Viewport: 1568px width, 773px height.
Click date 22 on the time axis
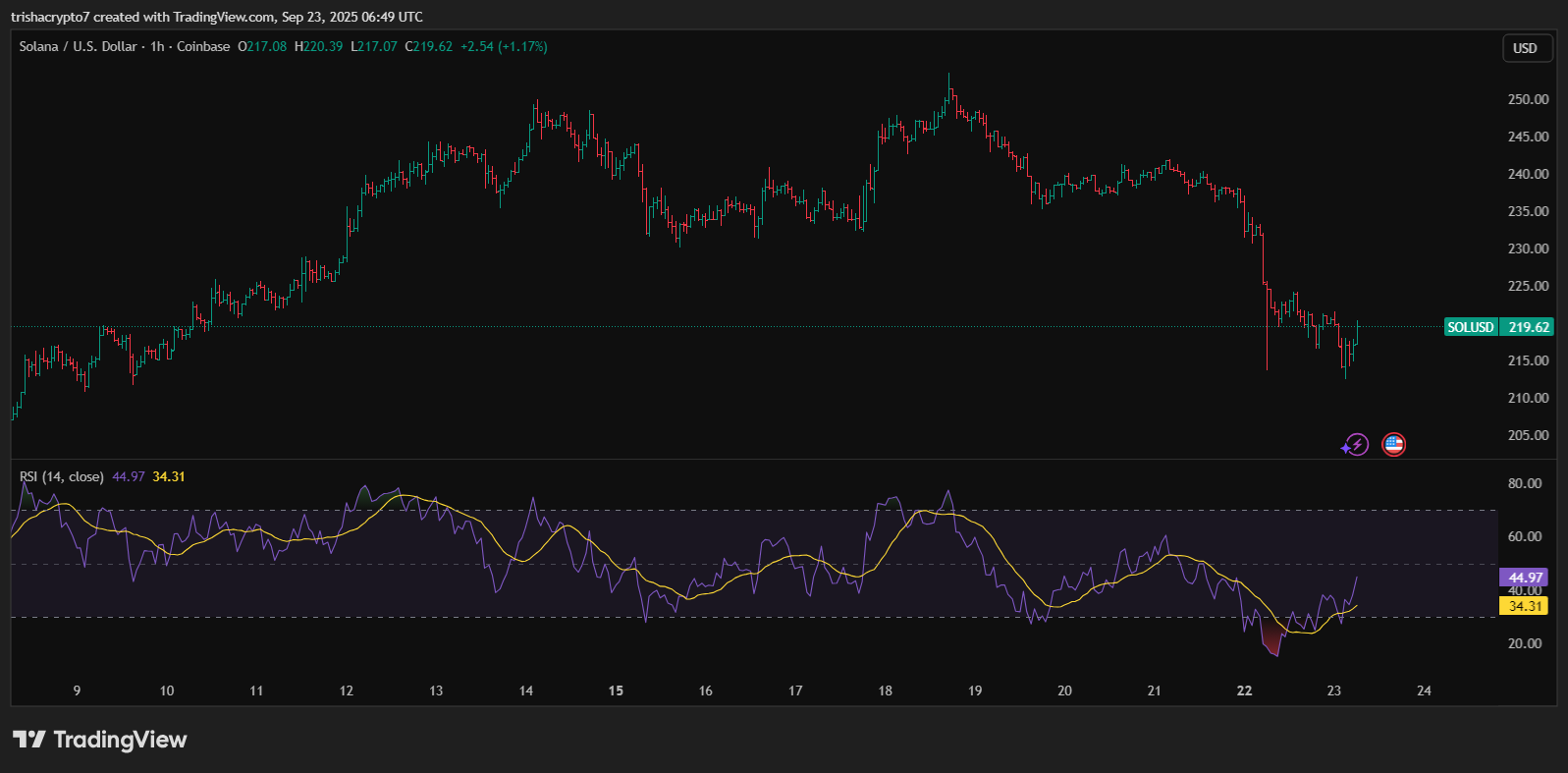tap(1244, 690)
